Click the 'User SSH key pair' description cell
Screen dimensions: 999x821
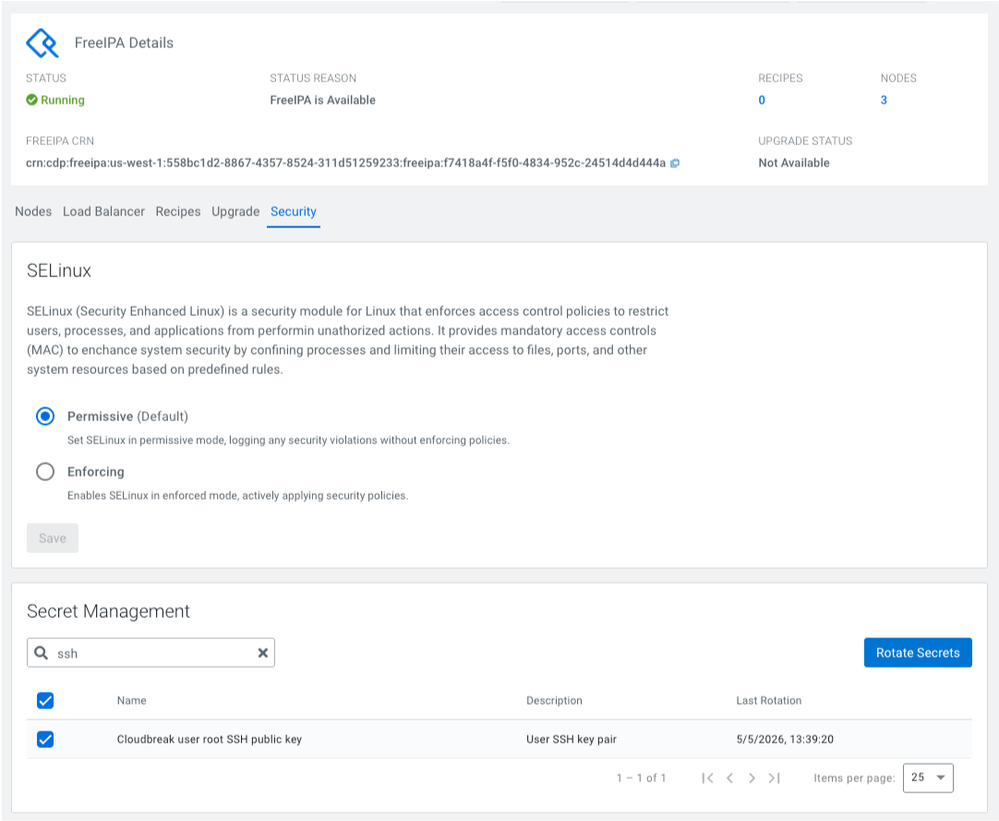coord(571,739)
